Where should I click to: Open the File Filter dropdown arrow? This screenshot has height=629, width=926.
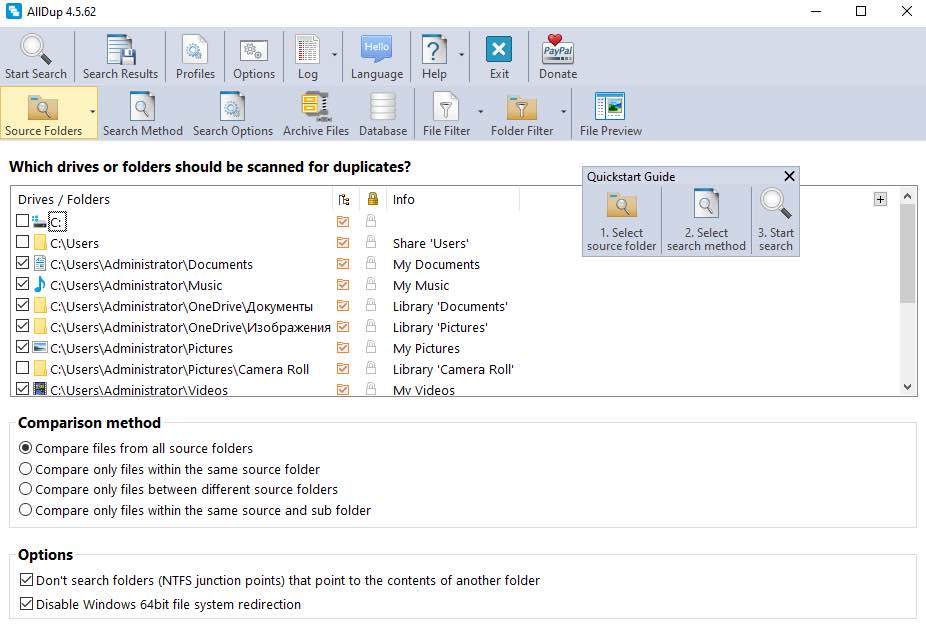[x=480, y=112]
